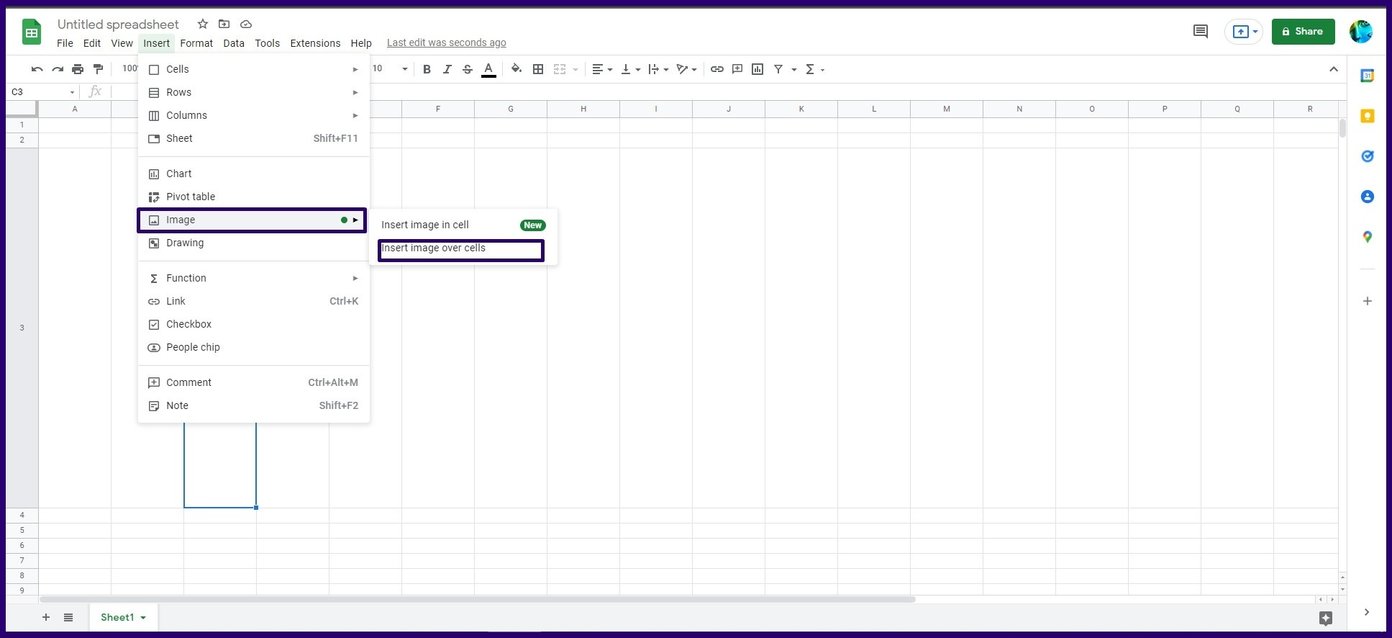Open the Borders tool
The image size is (1392, 638).
(x=538, y=69)
